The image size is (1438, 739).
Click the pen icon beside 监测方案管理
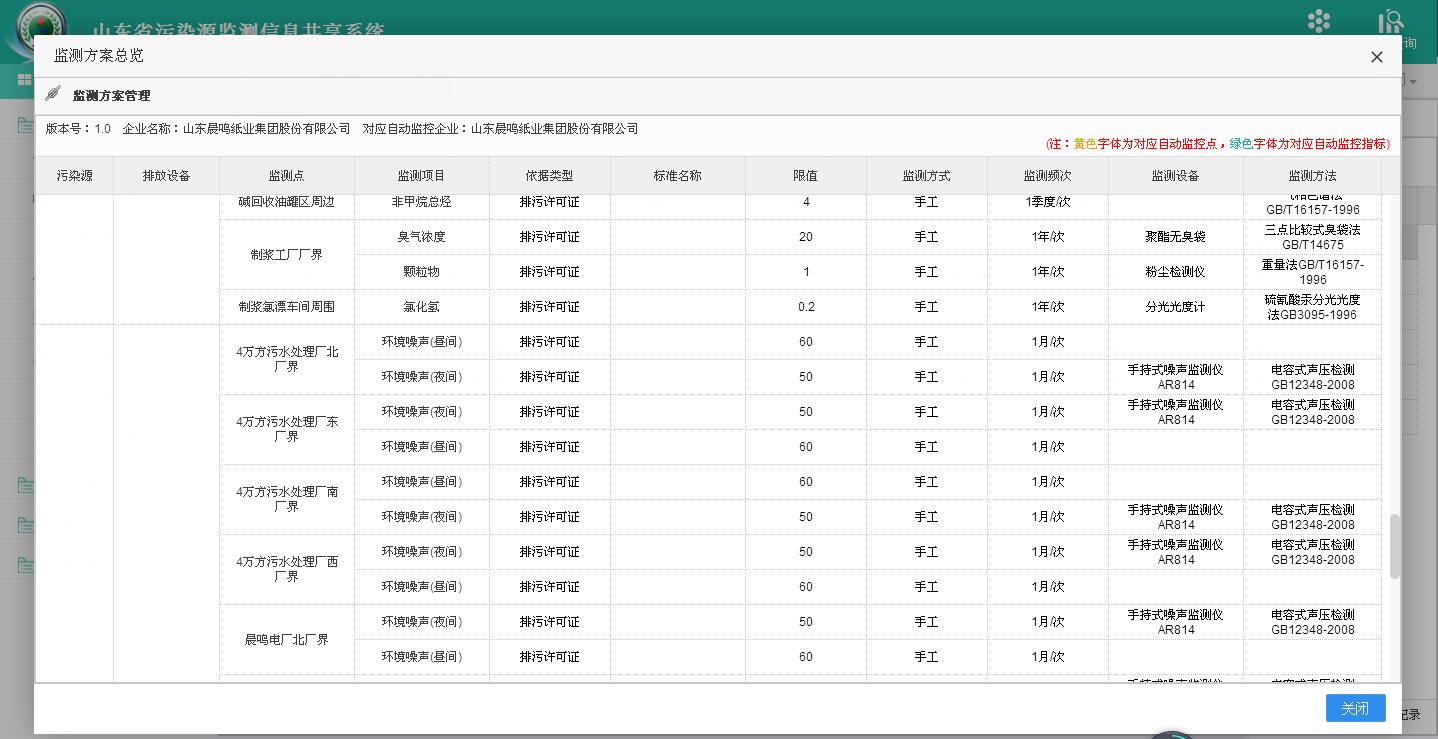coord(53,95)
